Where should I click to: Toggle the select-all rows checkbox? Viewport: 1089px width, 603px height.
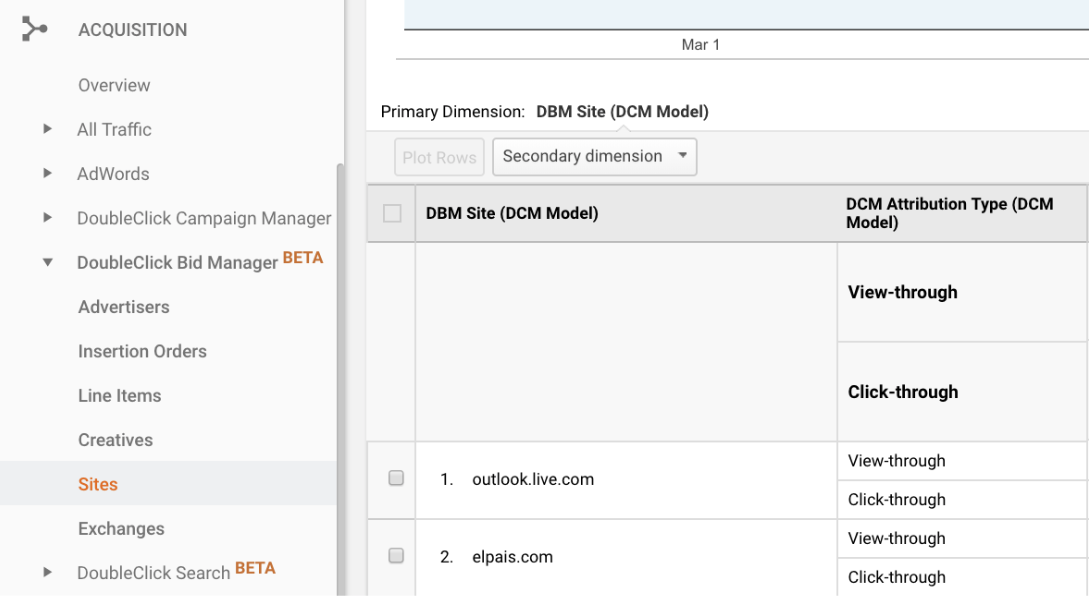392,213
